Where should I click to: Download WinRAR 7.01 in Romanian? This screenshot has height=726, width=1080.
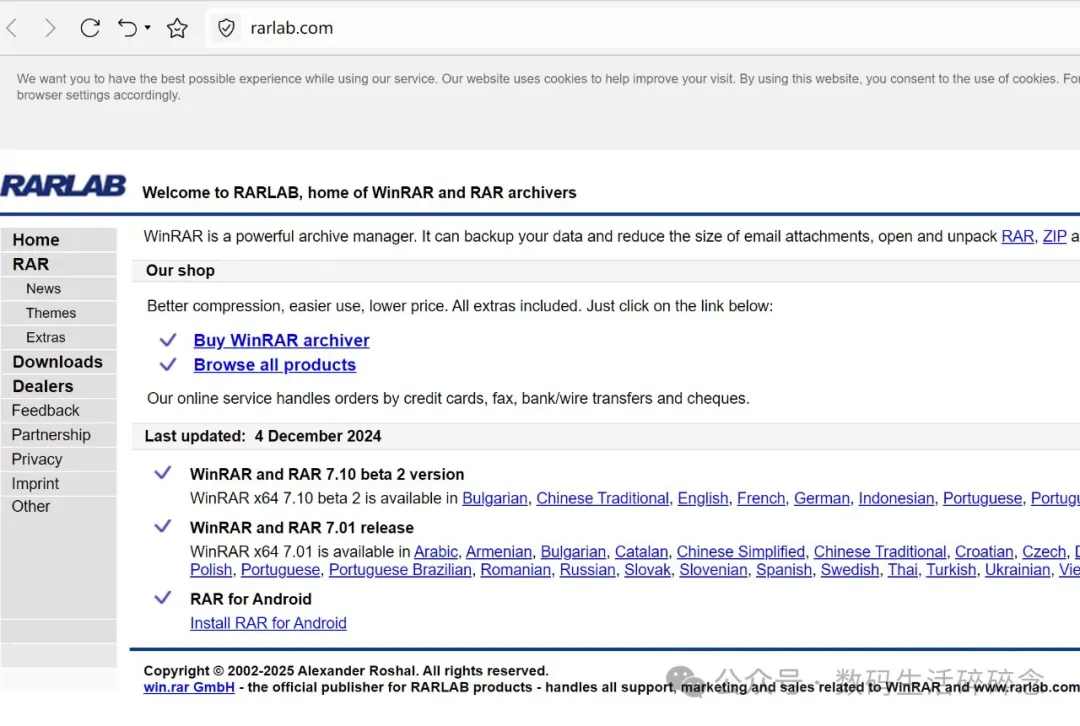(x=515, y=570)
